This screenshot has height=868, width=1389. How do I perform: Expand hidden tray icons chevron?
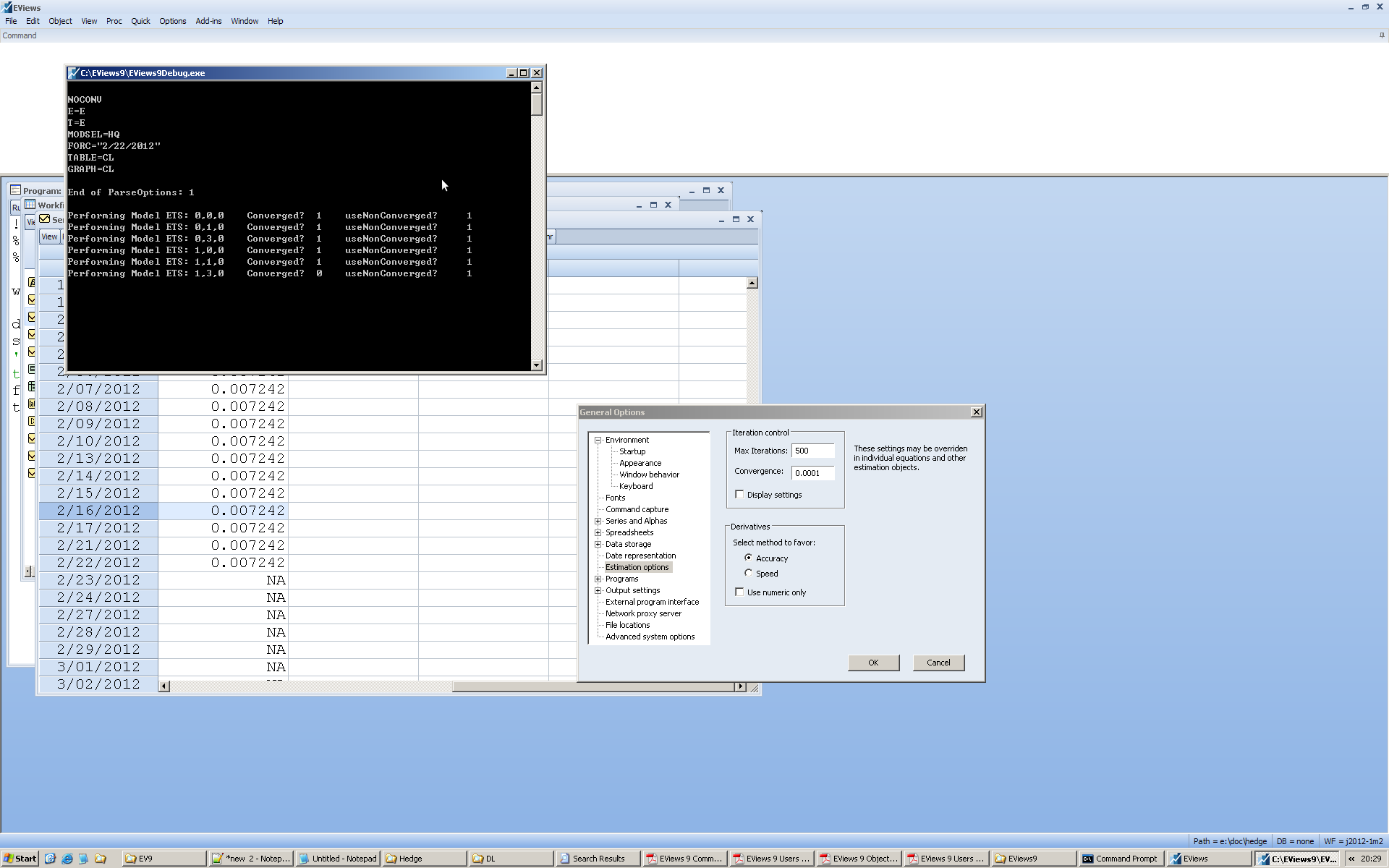(x=1351, y=859)
